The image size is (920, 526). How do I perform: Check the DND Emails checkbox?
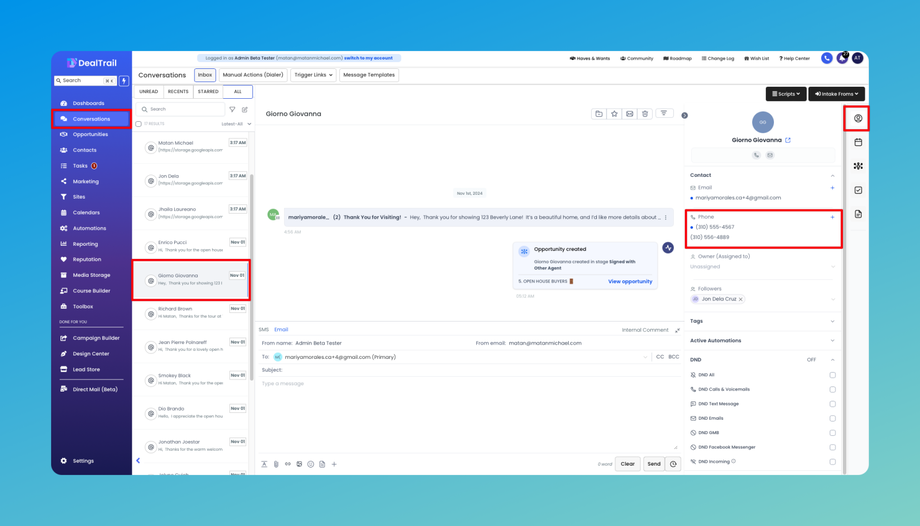(x=833, y=419)
